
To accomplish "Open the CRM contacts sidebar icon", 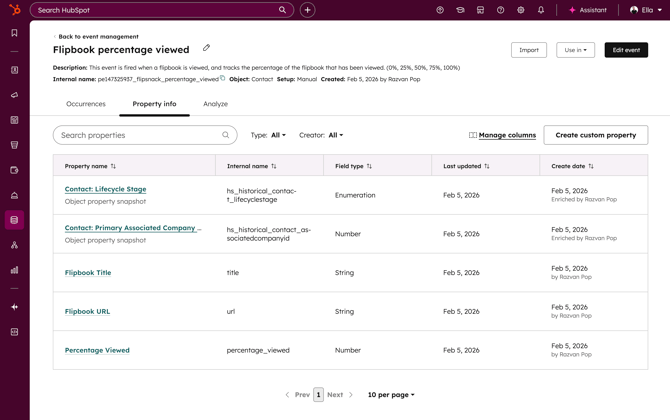I will 15,70.
